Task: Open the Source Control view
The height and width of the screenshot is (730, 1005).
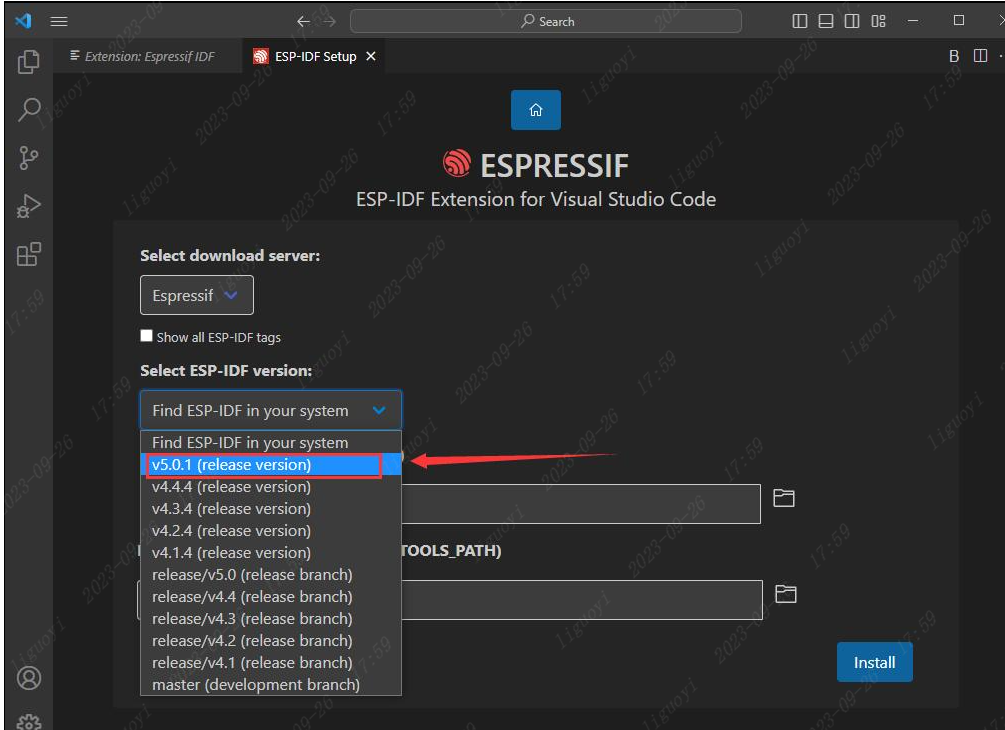Action: point(28,158)
